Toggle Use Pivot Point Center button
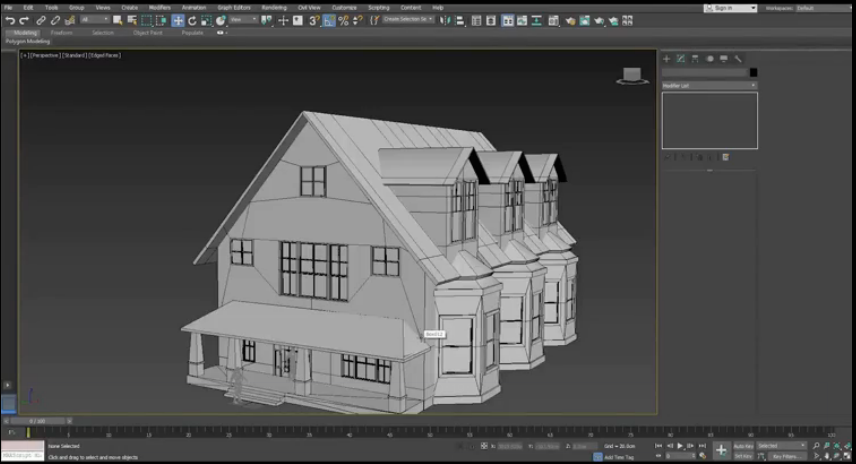 tap(266, 21)
